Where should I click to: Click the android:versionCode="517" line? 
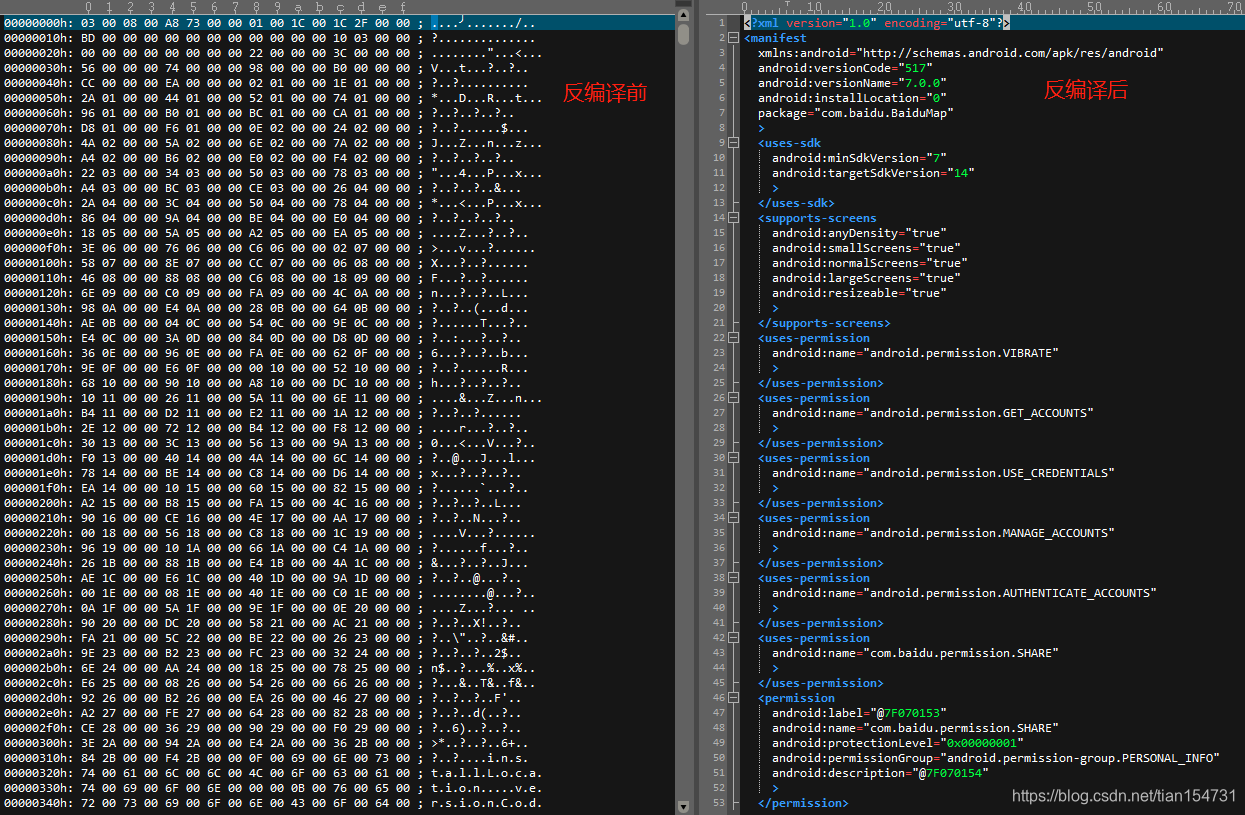(849, 68)
